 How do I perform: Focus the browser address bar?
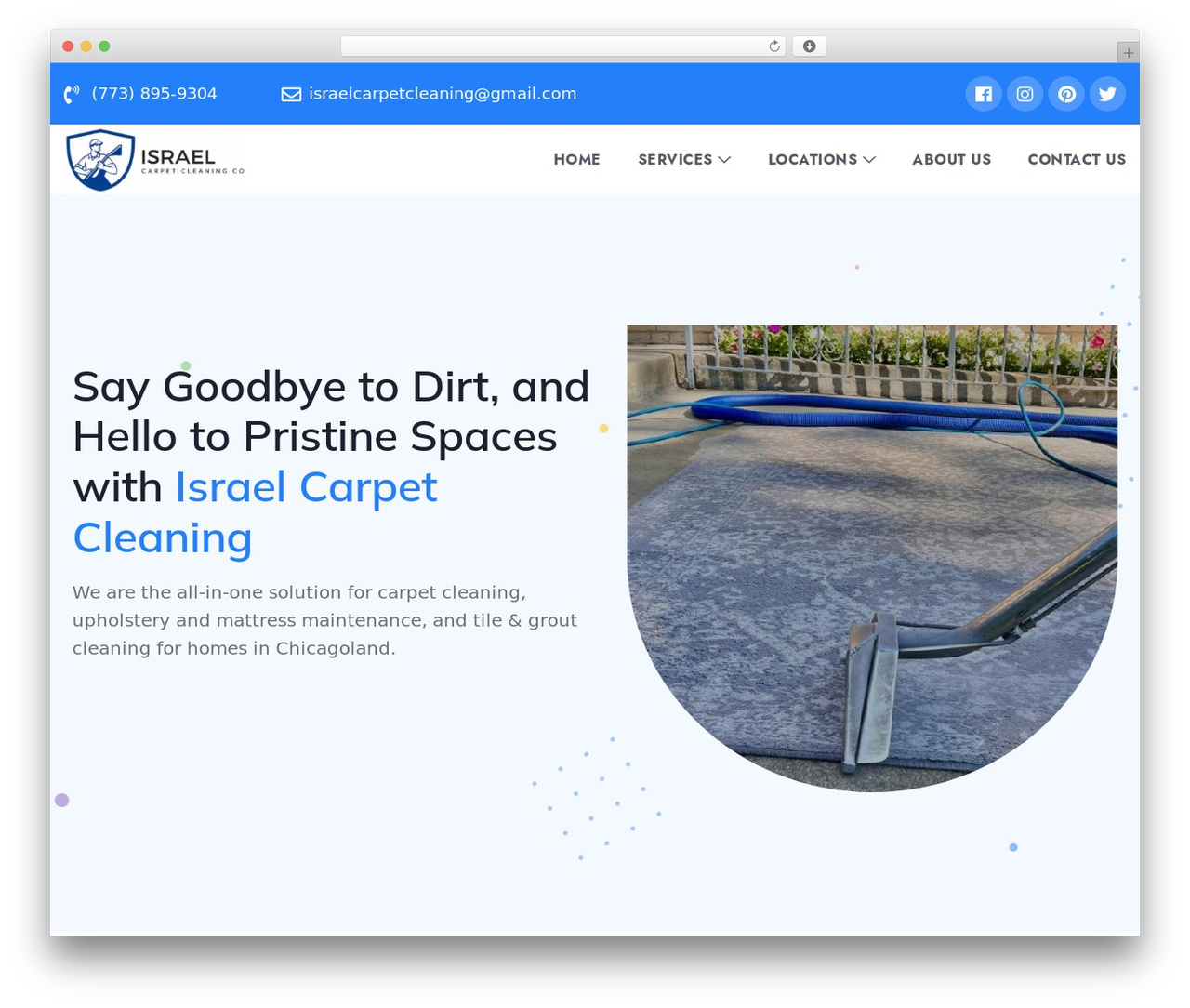pos(562,46)
